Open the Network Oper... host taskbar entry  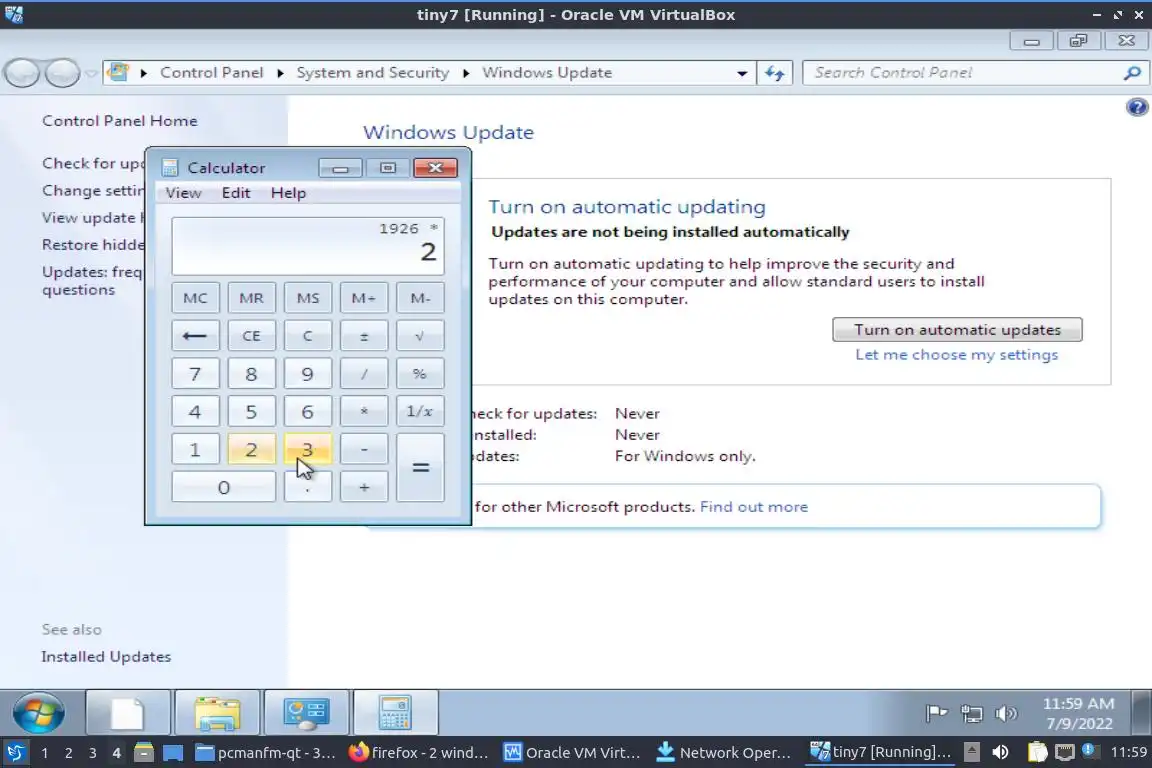[723, 753]
